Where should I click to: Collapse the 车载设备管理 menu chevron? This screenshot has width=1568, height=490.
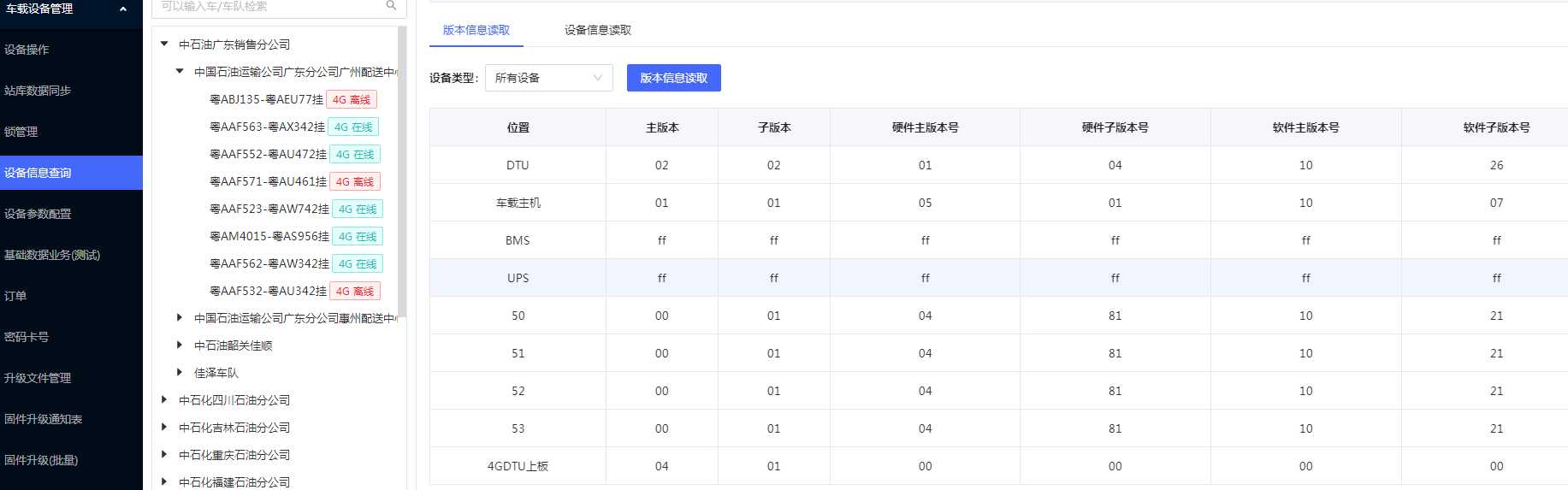click(123, 9)
